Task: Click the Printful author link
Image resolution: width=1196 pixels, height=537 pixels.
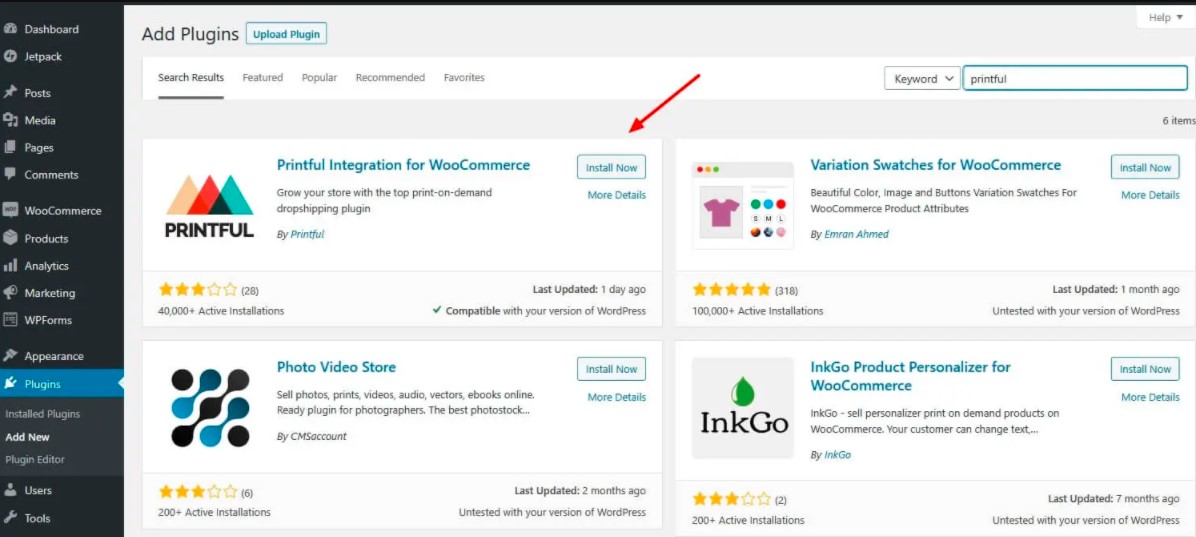Action: click(307, 234)
